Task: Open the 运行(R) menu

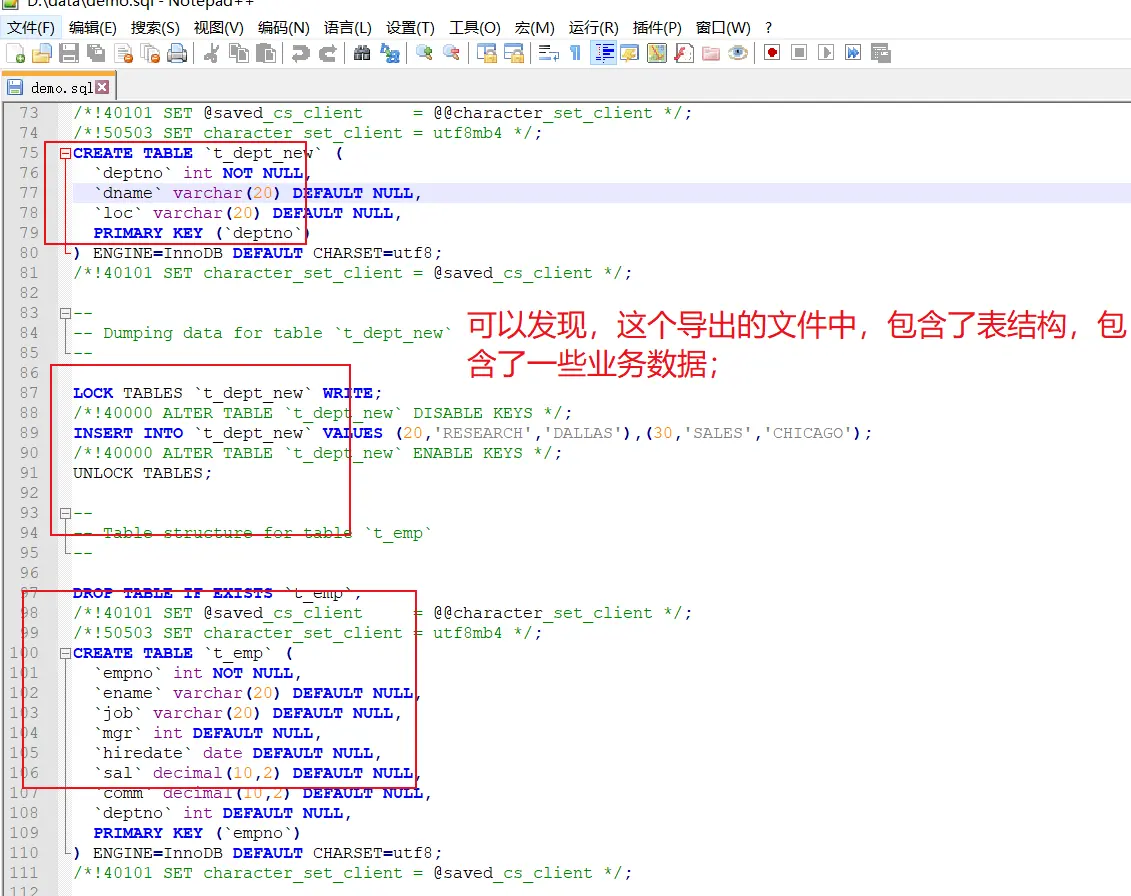Action: 593,28
